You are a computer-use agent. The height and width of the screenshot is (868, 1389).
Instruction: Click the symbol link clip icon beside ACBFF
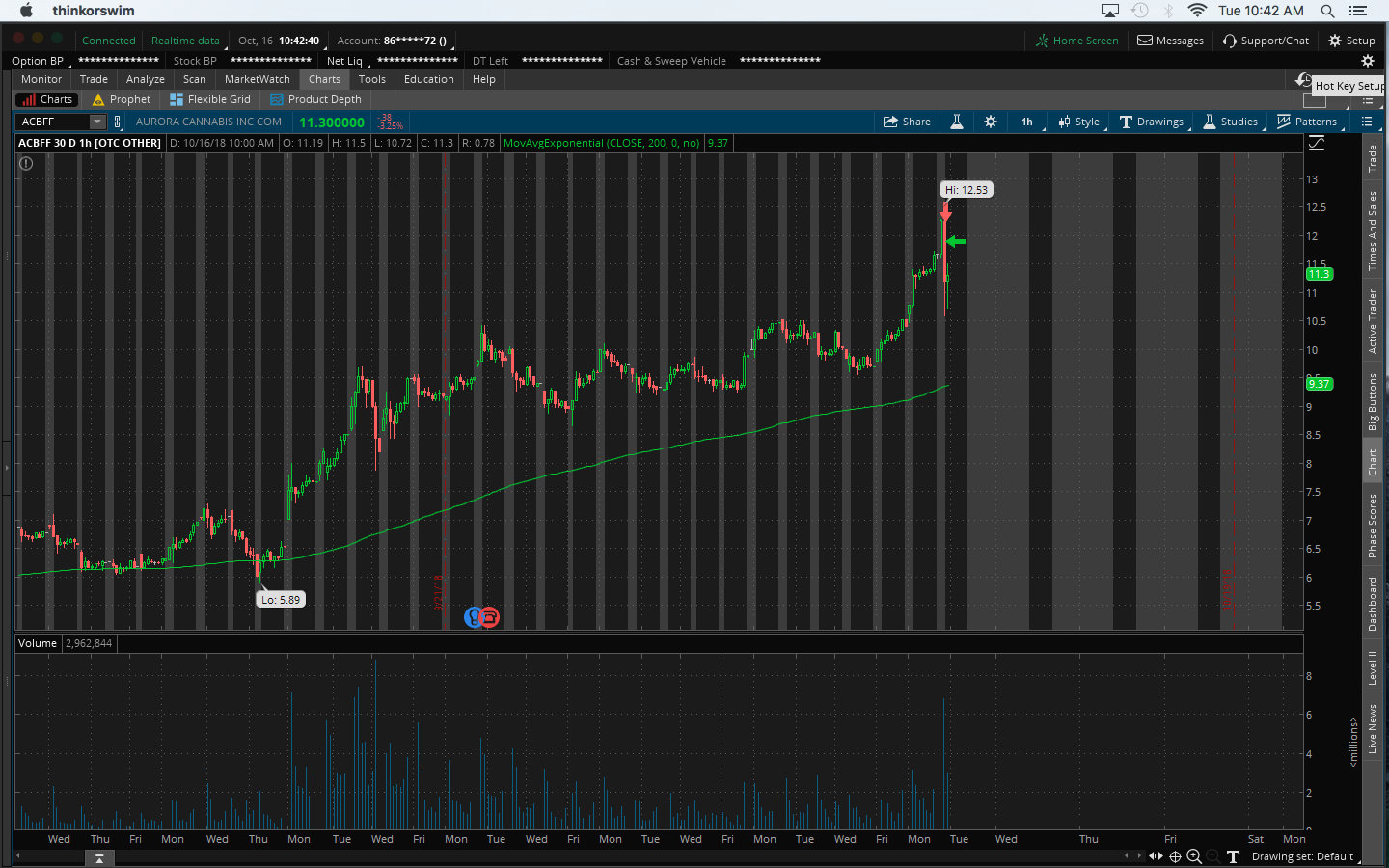tap(118, 122)
